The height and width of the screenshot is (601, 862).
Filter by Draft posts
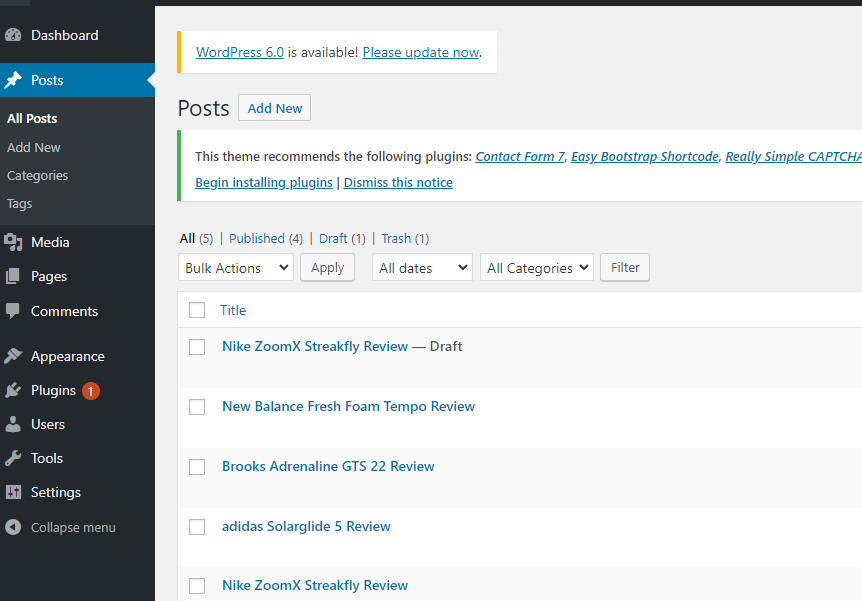[333, 239]
